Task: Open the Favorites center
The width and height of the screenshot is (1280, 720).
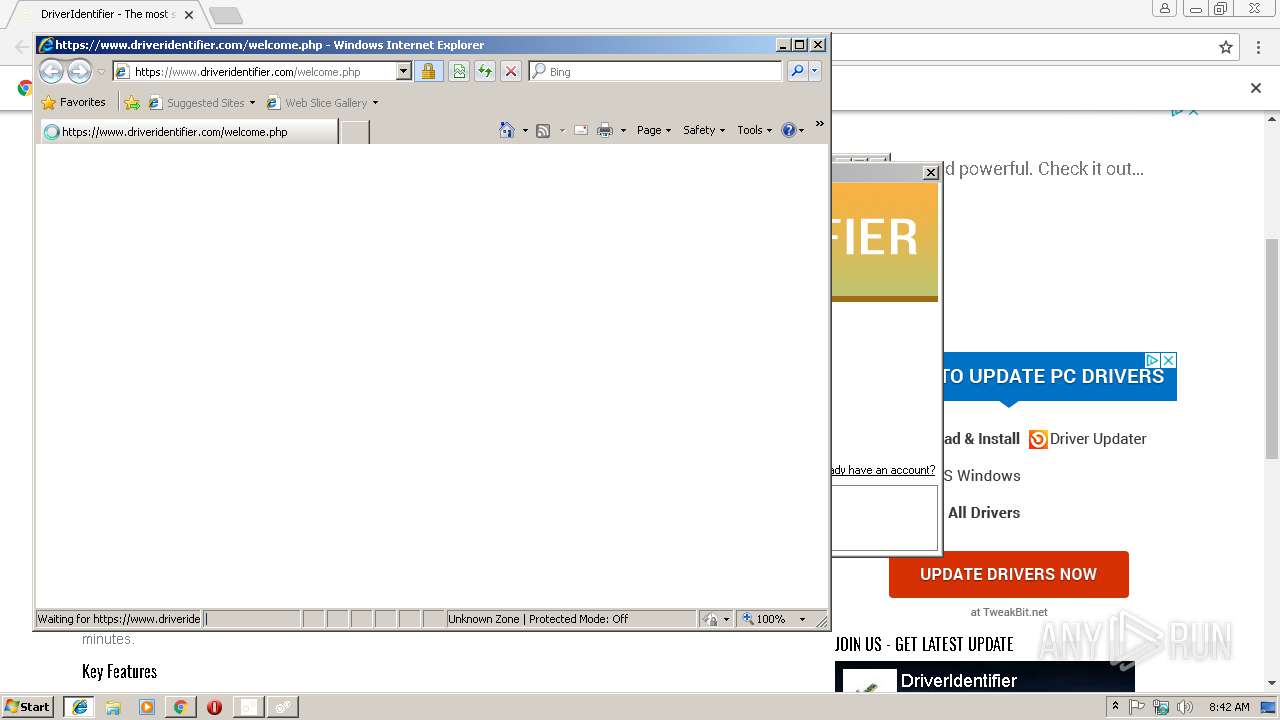Action: [x=73, y=102]
